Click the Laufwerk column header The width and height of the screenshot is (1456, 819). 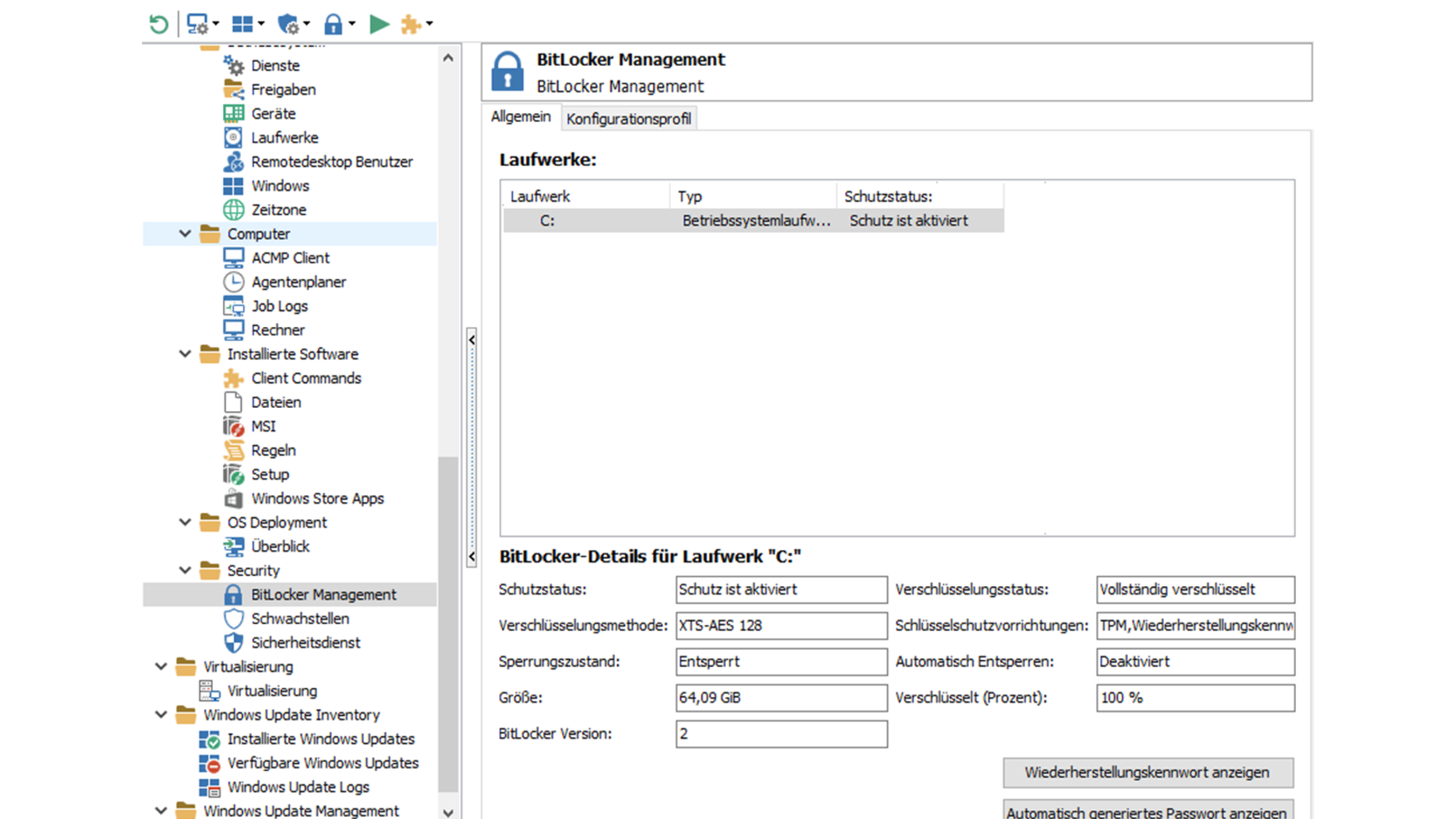pos(587,196)
